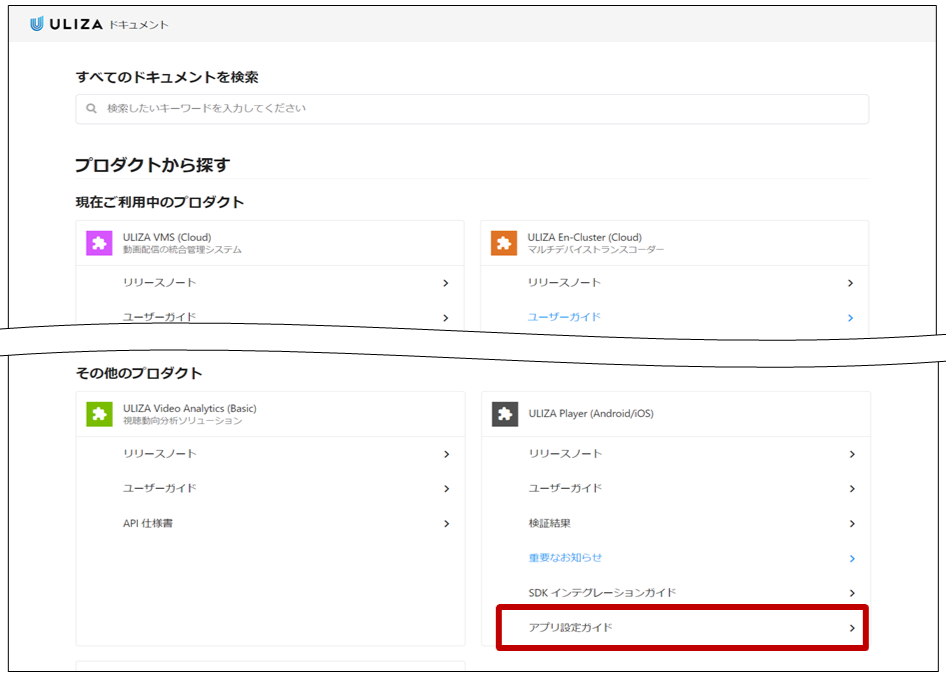The image size is (946, 675).
Task: Open ULIZA Player 検証結果 link
Action: click(x=550, y=523)
